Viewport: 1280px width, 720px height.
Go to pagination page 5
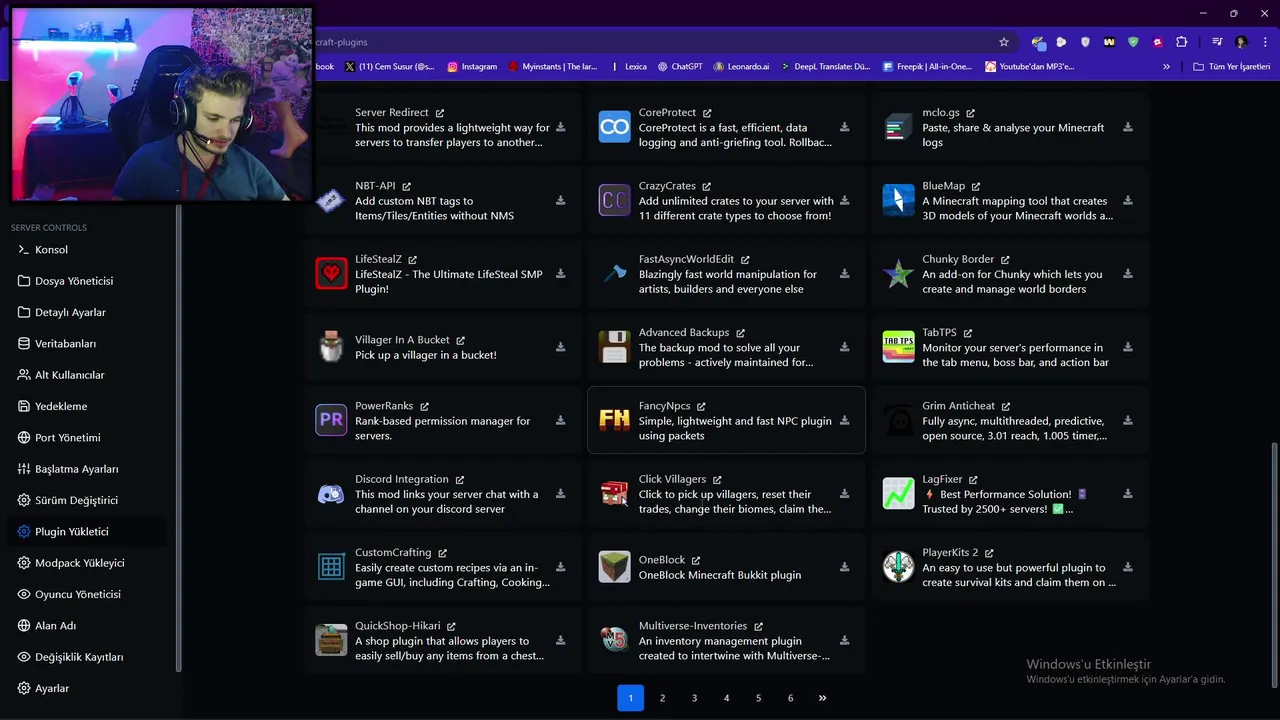758,698
